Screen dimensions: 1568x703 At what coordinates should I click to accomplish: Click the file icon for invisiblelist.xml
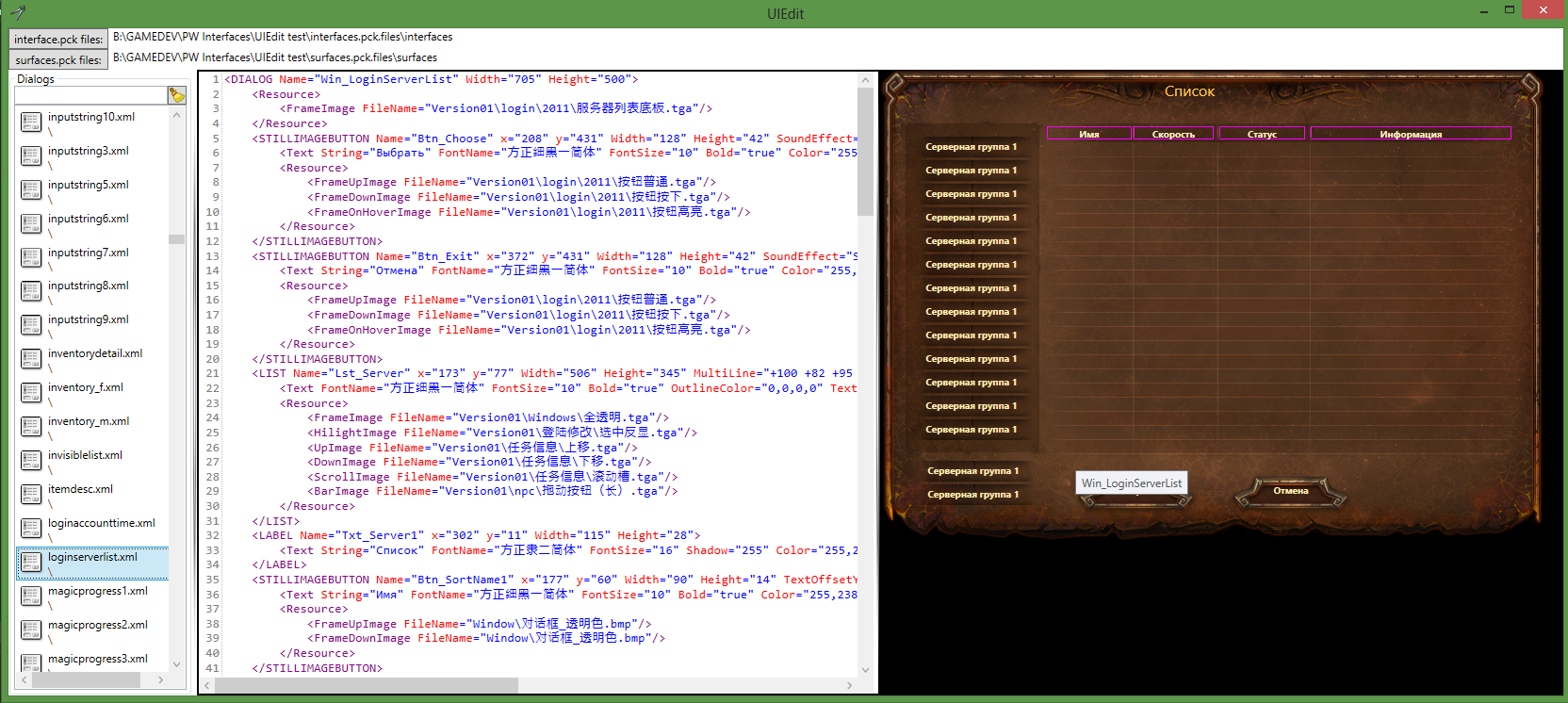(31, 460)
